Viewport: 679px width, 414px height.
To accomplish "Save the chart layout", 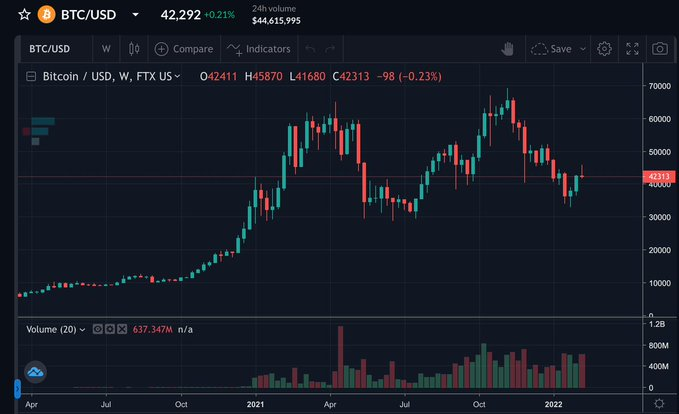I will [x=551, y=48].
